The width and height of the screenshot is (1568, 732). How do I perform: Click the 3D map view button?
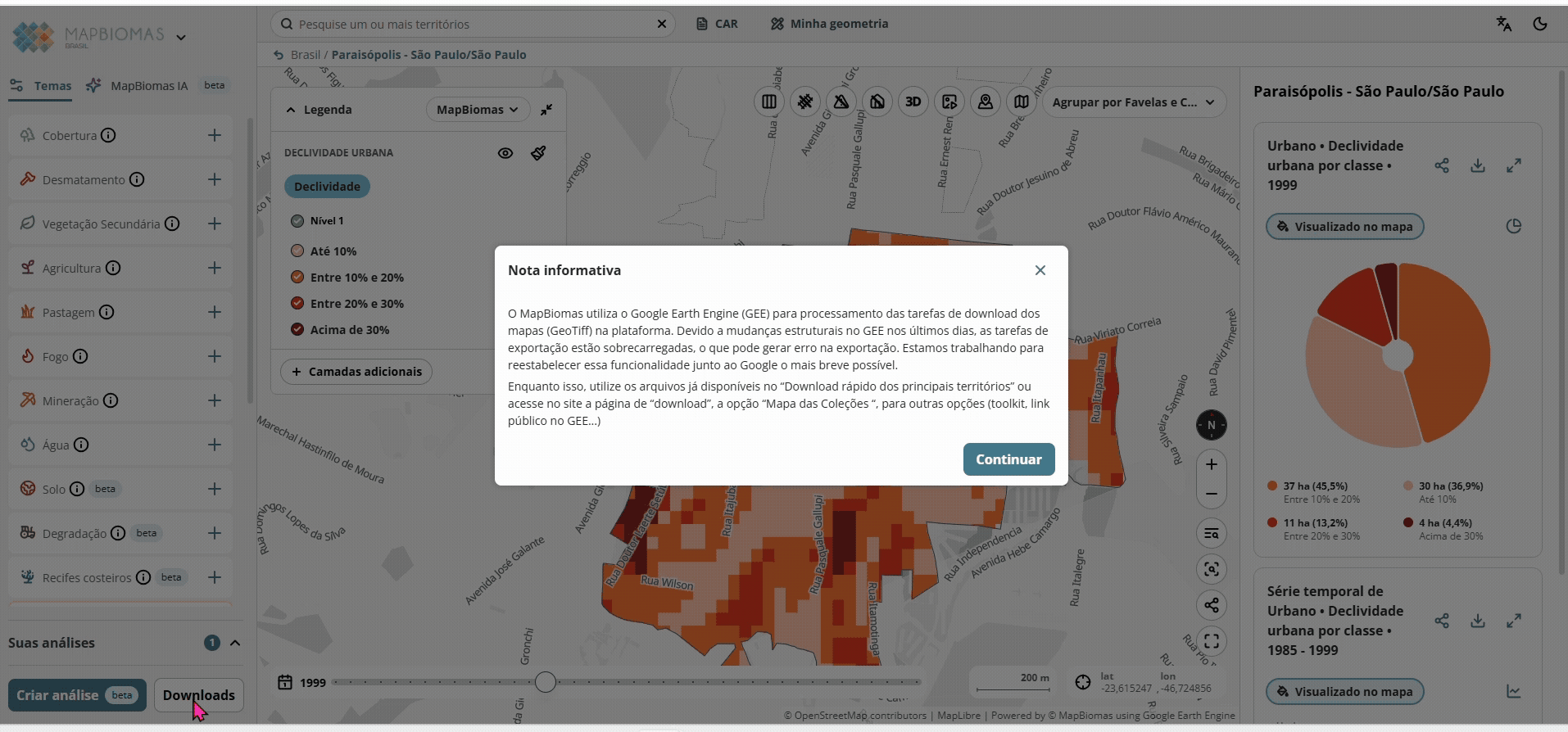pos(913,102)
